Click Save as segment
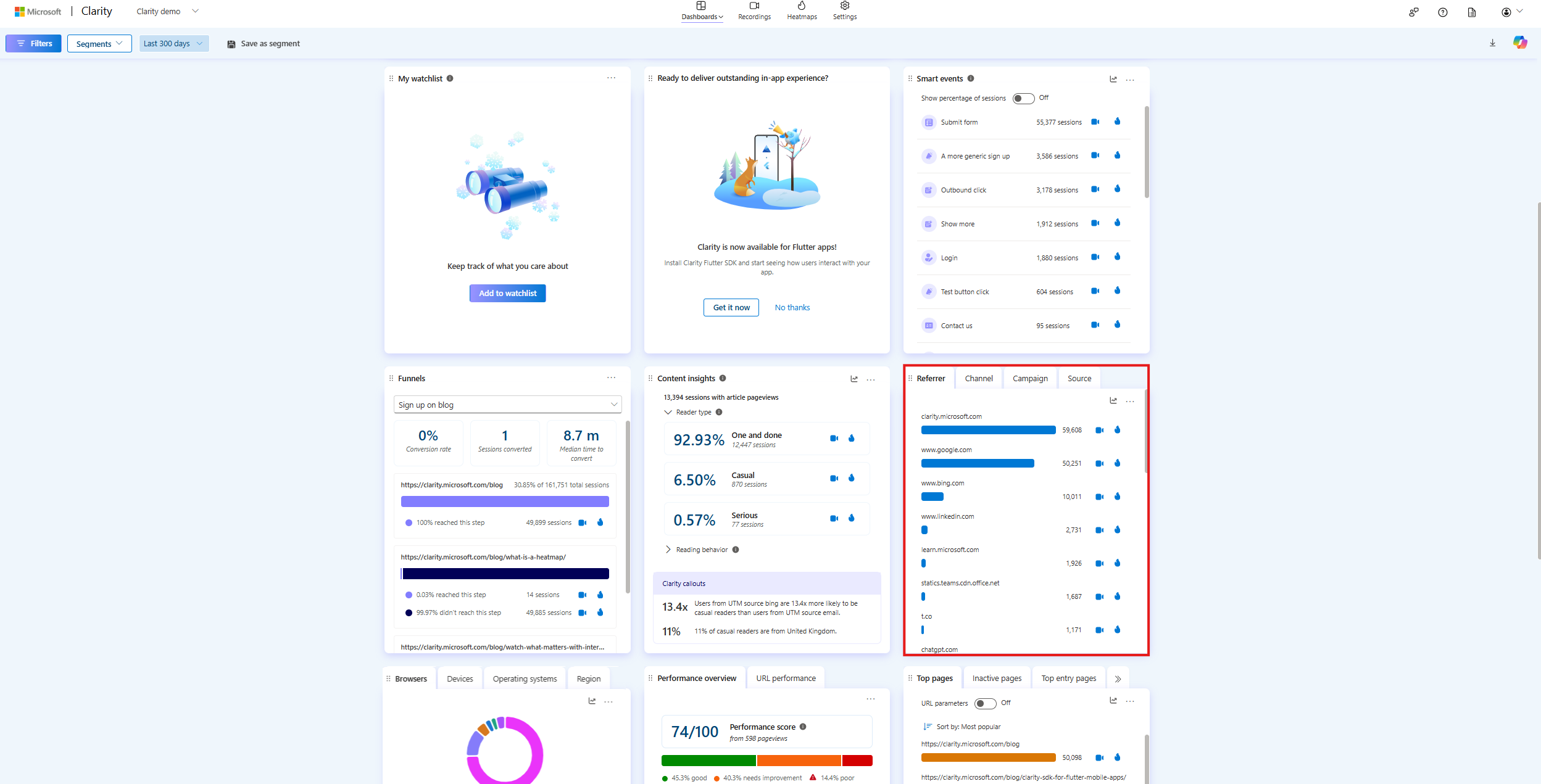The height and width of the screenshot is (784, 1541). (x=264, y=44)
